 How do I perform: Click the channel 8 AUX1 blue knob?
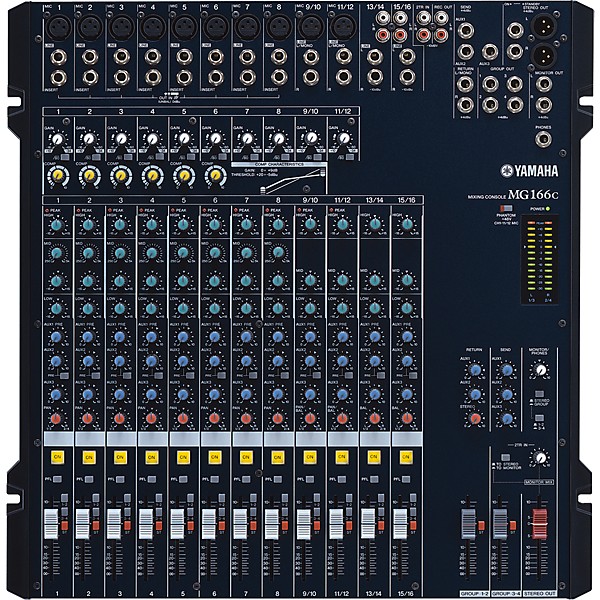[276, 336]
